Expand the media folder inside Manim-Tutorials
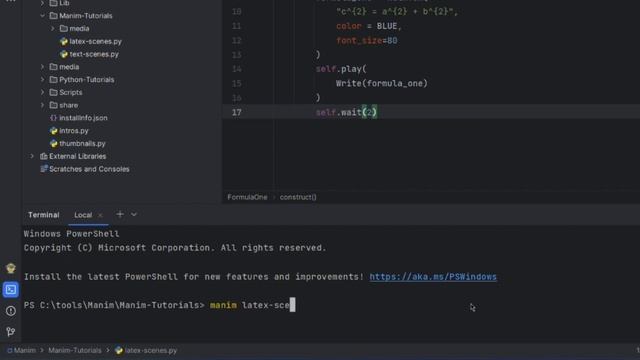Viewport: 640px width, 360px height. [53, 29]
